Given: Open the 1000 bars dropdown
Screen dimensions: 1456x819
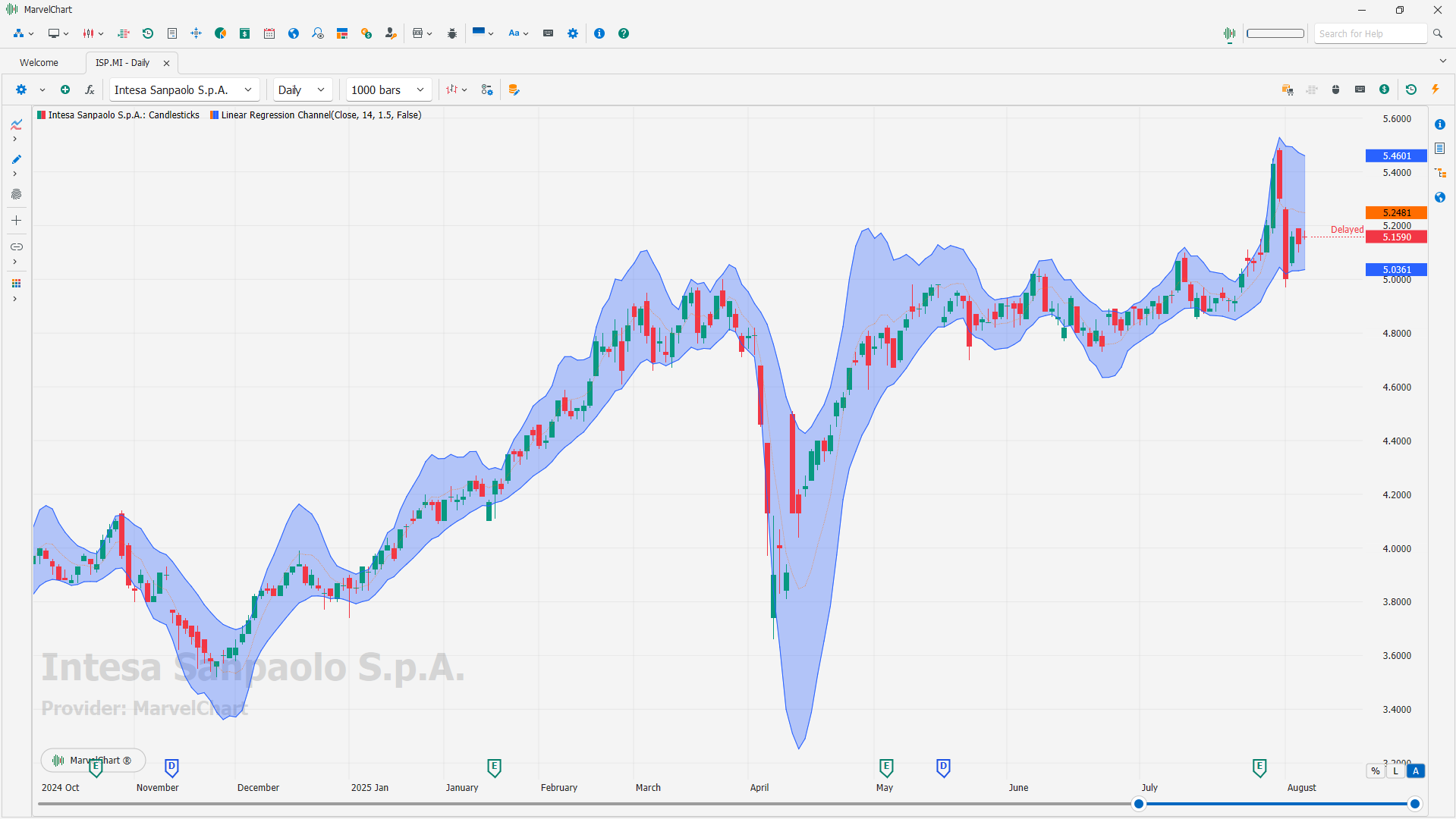Looking at the screenshot, I should click(388, 89).
